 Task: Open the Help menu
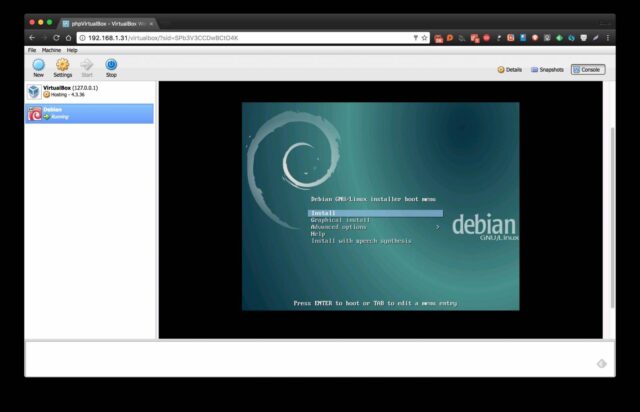tap(72, 50)
